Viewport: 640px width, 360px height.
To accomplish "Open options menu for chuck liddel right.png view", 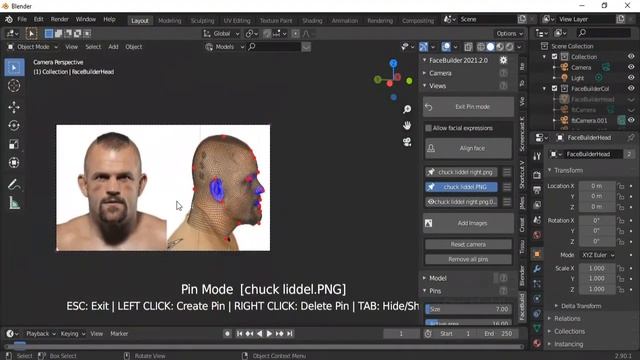I will coord(507,172).
